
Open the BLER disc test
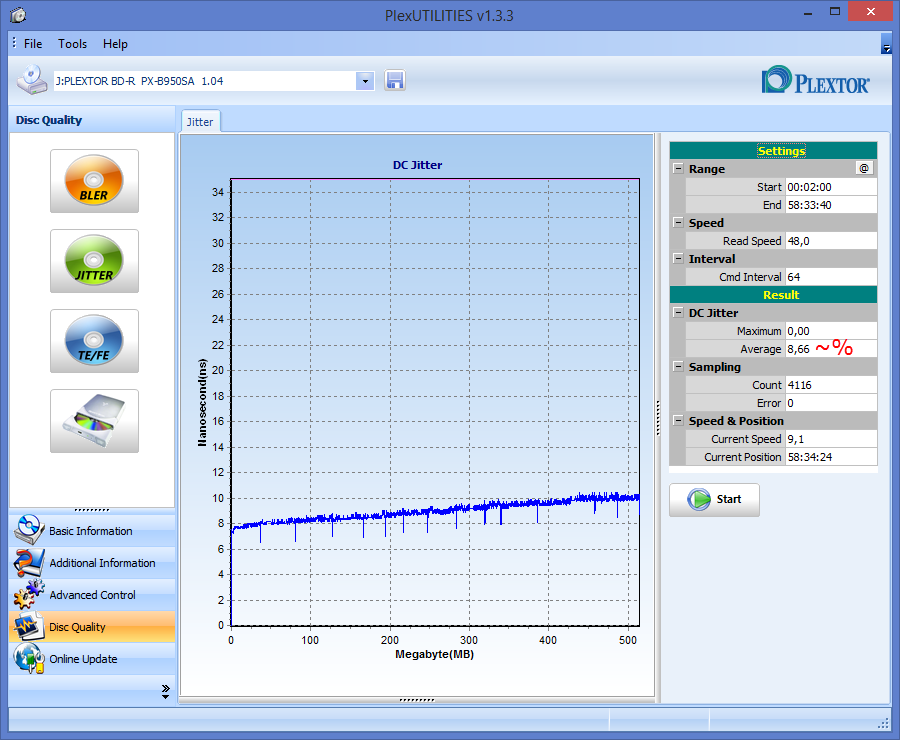[94, 181]
